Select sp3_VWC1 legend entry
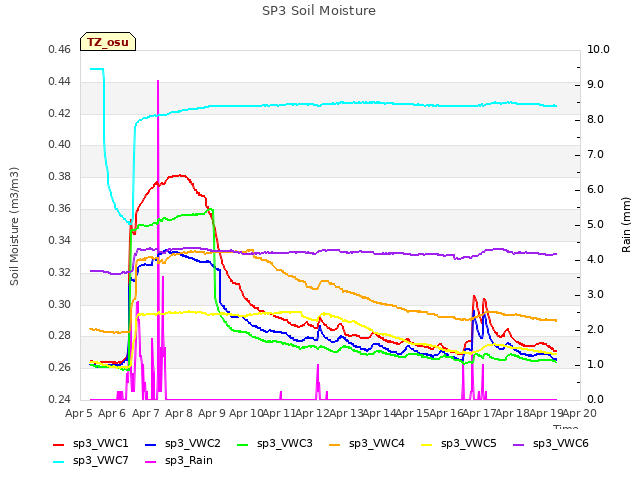 coord(91,444)
